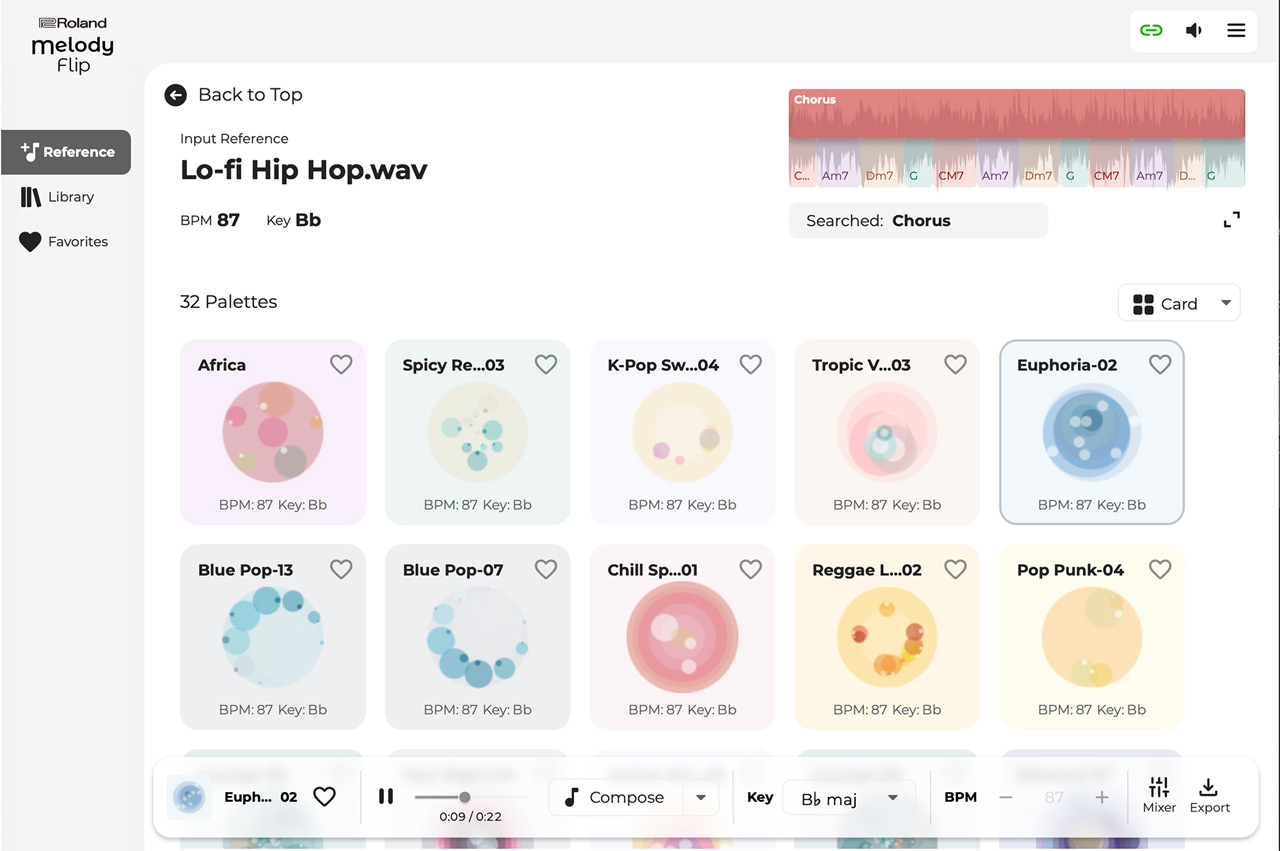
Task: Select the Africa palette card
Action: (x=273, y=432)
